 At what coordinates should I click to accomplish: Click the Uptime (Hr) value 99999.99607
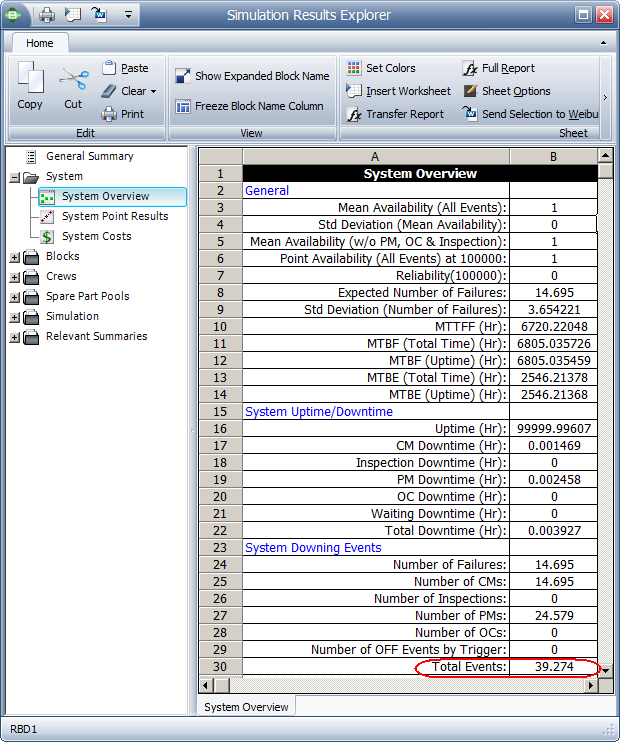pos(554,429)
